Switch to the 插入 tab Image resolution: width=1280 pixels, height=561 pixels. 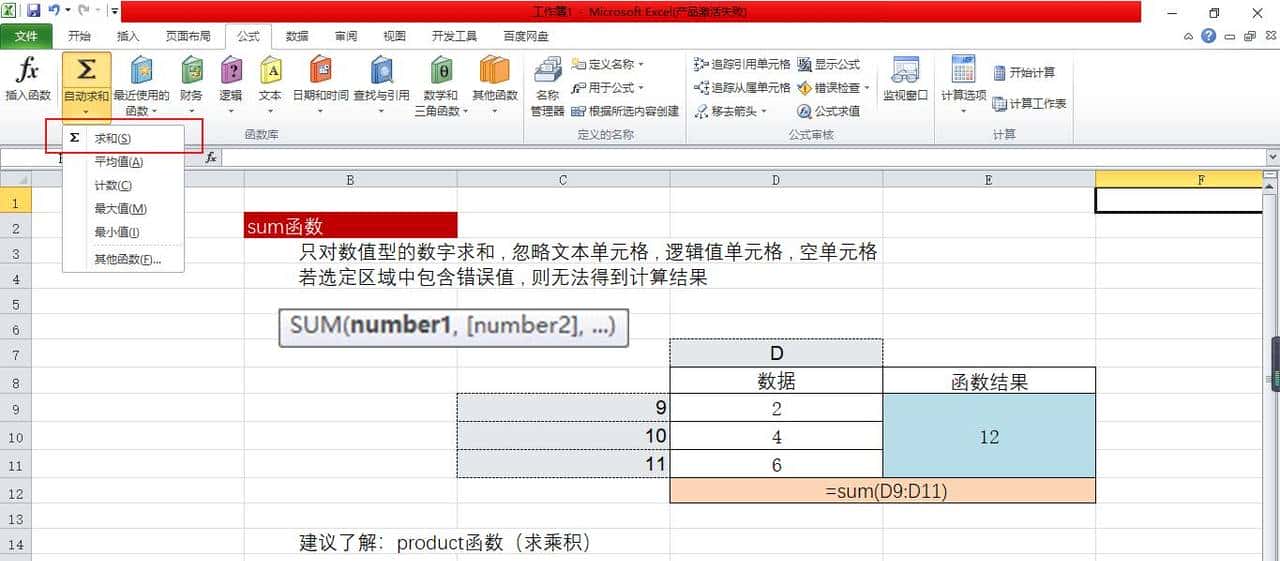pyautogui.click(x=128, y=36)
